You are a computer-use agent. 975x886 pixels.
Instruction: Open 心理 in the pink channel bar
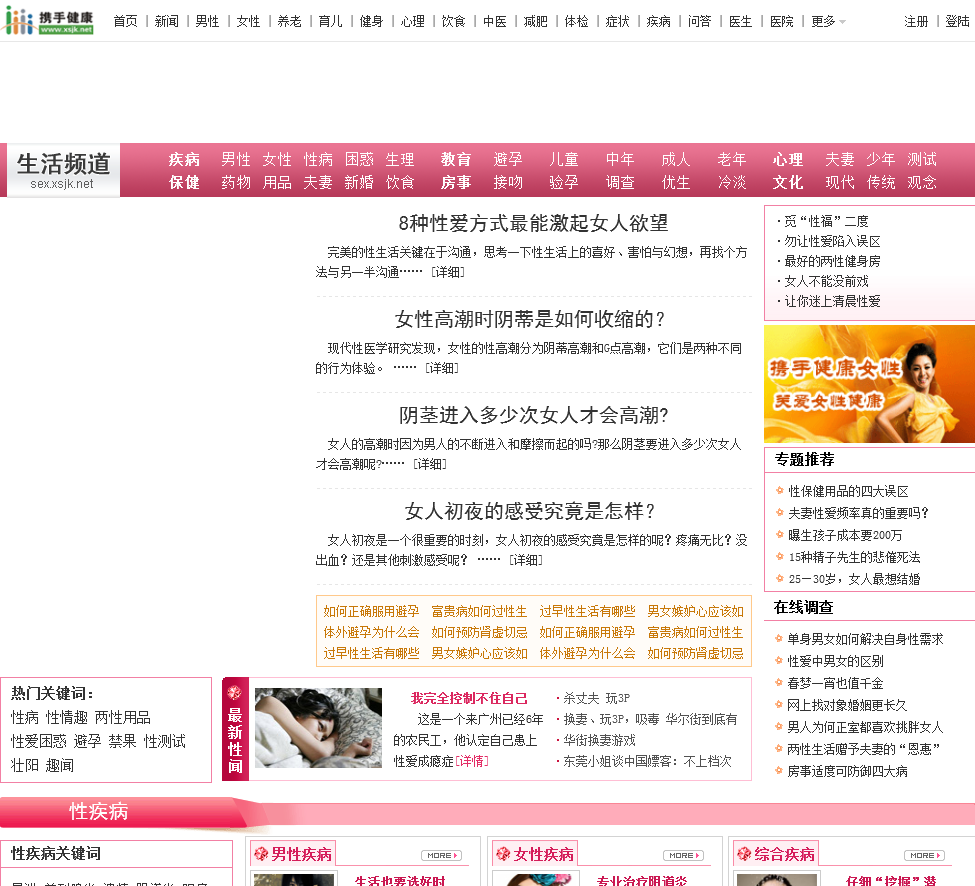[x=788, y=160]
